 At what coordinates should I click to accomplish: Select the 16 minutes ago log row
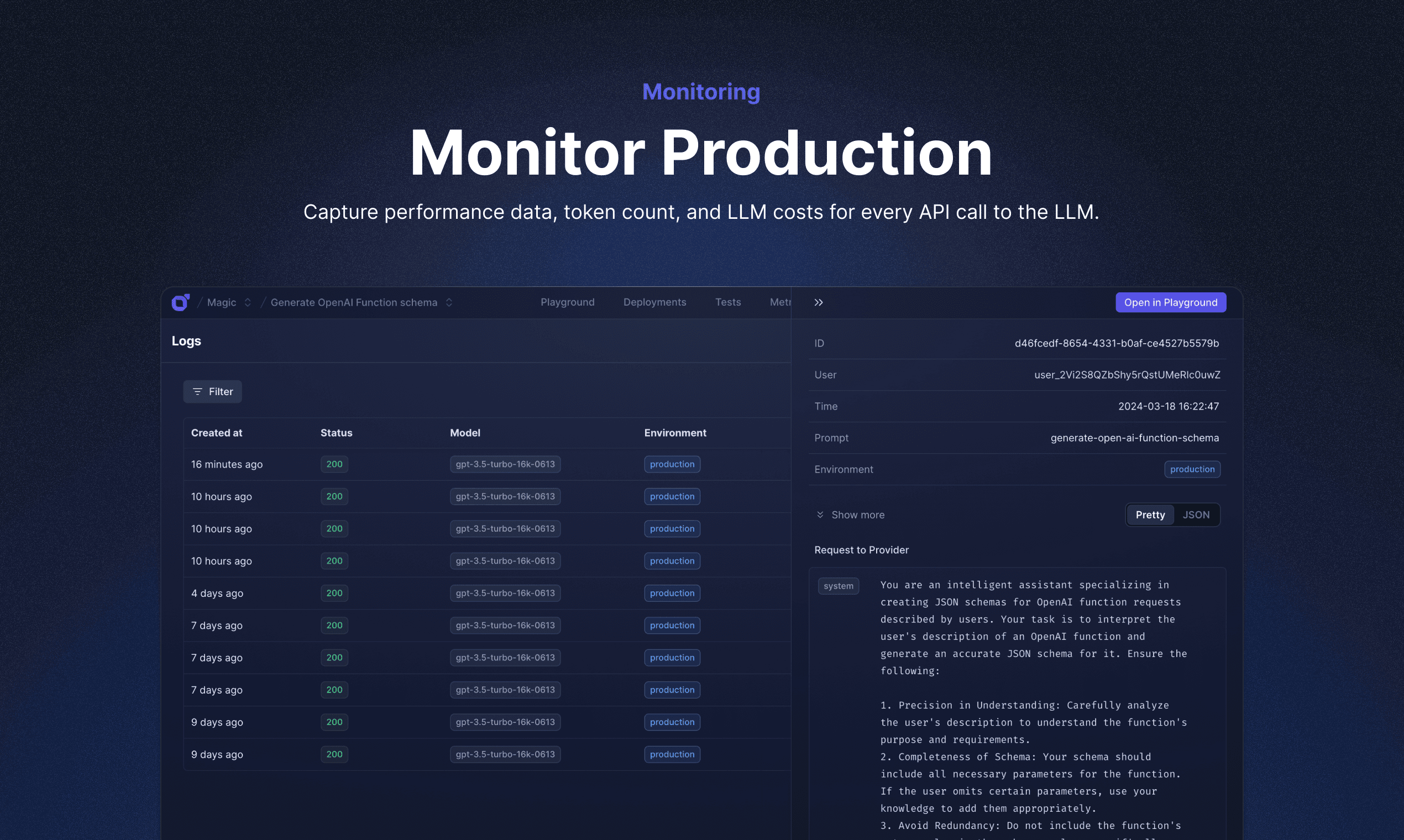(227, 464)
